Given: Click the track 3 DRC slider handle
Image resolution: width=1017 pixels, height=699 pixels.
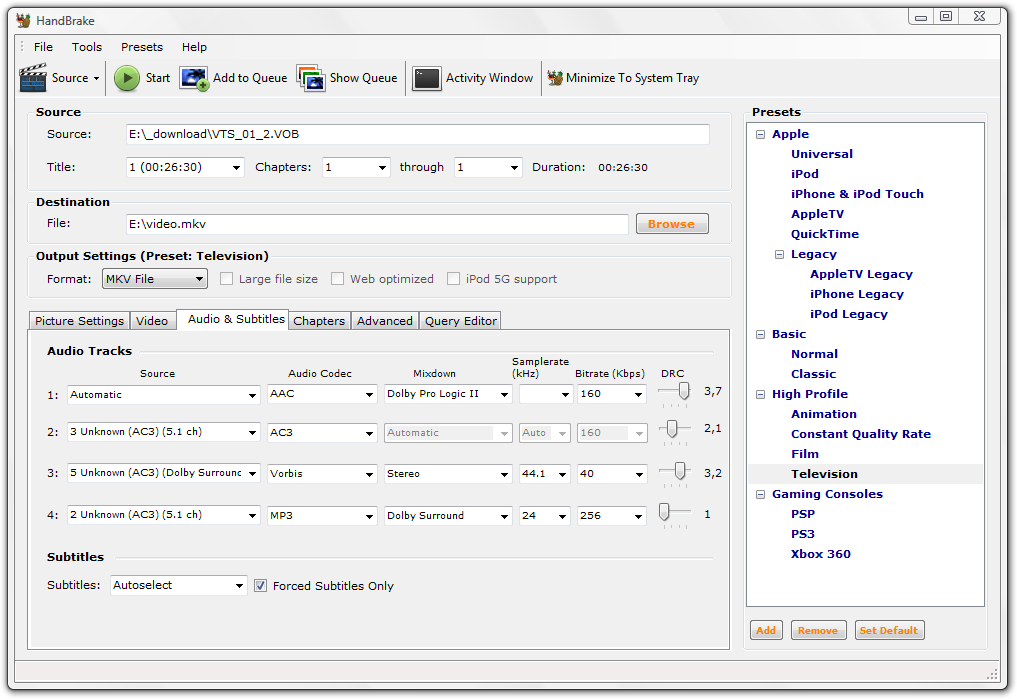Looking at the screenshot, I should point(680,471).
